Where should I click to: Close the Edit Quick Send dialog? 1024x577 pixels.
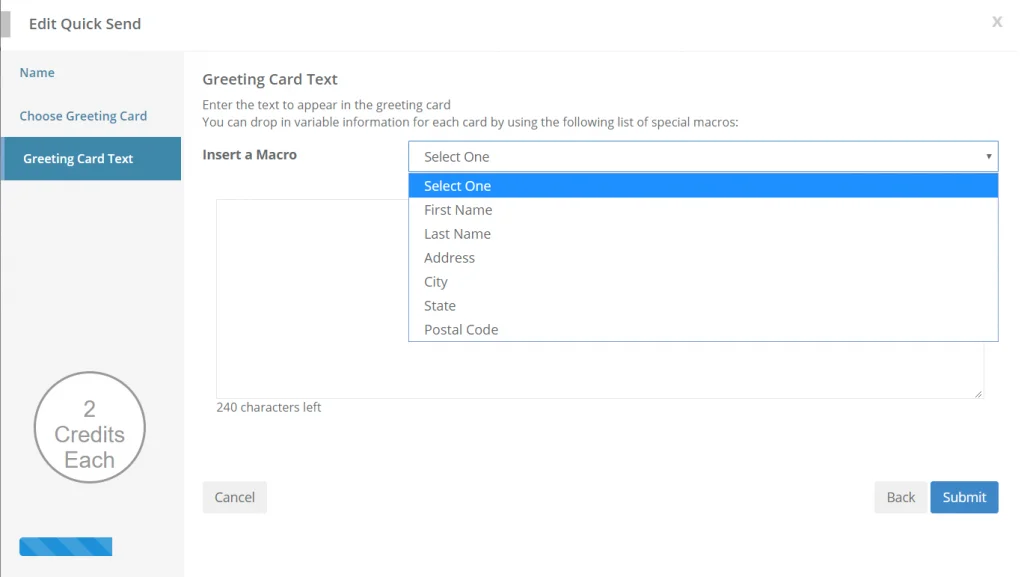pyautogui.click(x=997, y=22)
